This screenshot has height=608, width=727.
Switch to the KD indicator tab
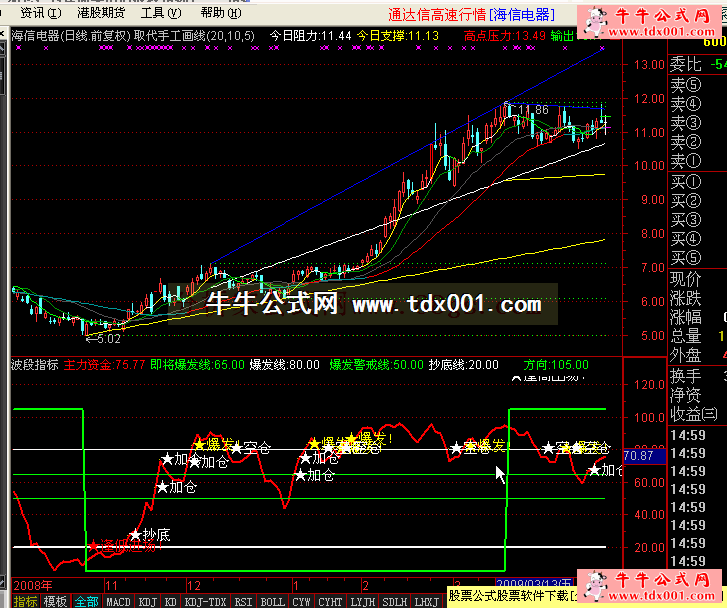tap(170, 602)
